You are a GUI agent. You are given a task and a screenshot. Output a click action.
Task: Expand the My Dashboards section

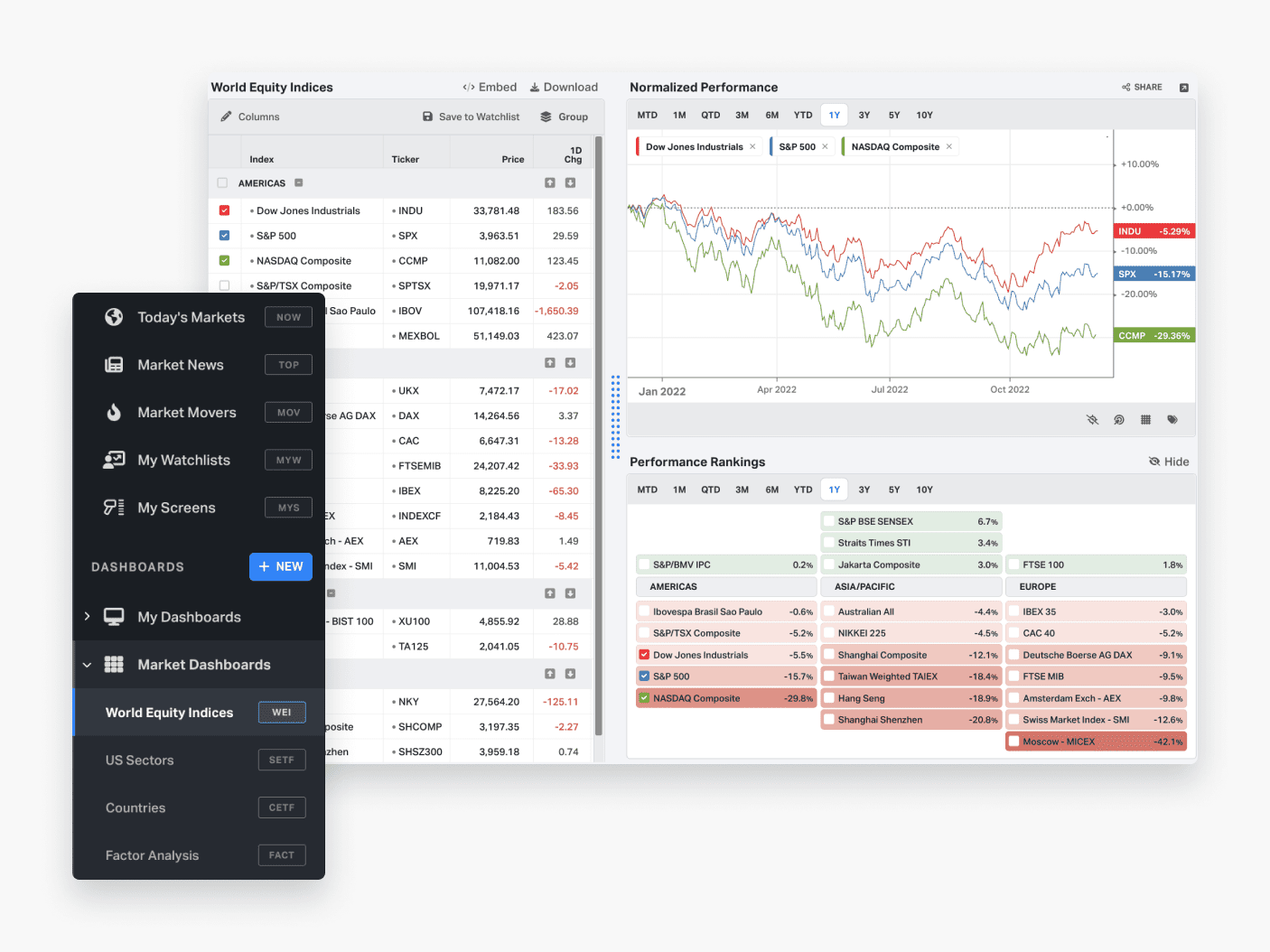[x=88, y=617]
